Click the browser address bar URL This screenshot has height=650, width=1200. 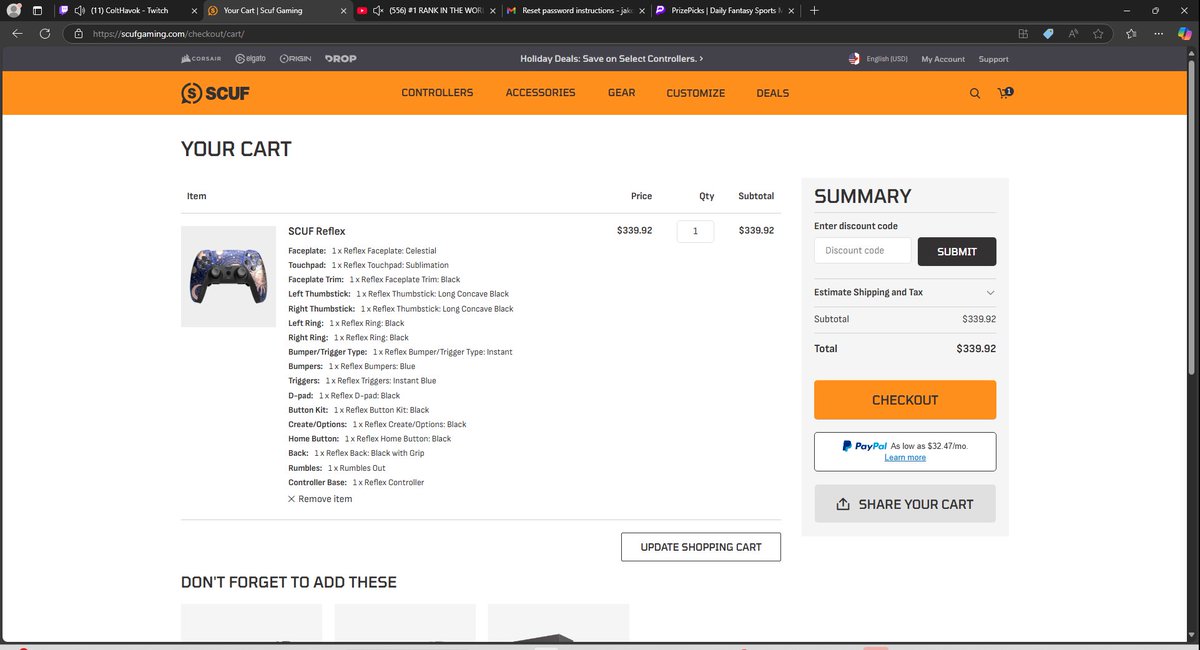coord(168,33)
